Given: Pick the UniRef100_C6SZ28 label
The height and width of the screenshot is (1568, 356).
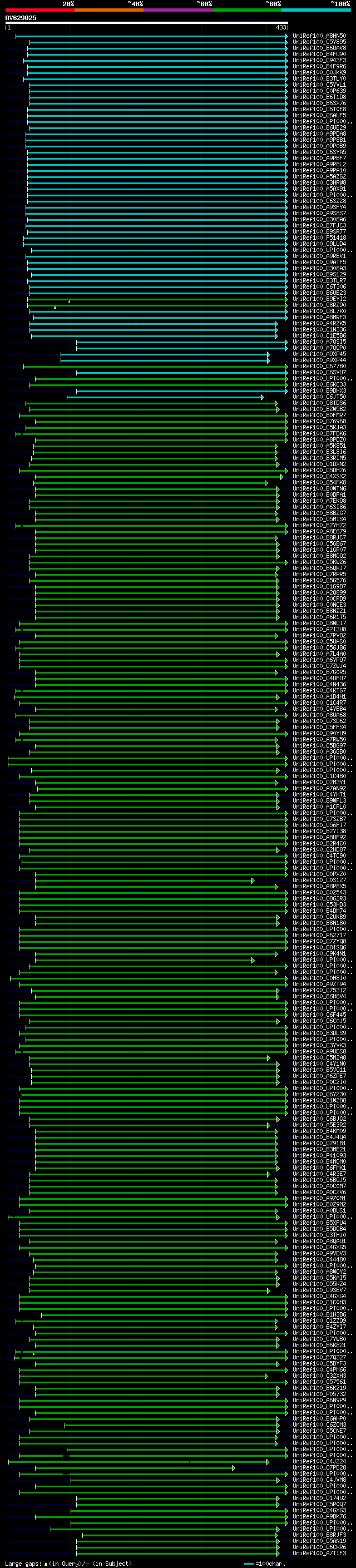Looking at the screenshot, I should [319, 201].
